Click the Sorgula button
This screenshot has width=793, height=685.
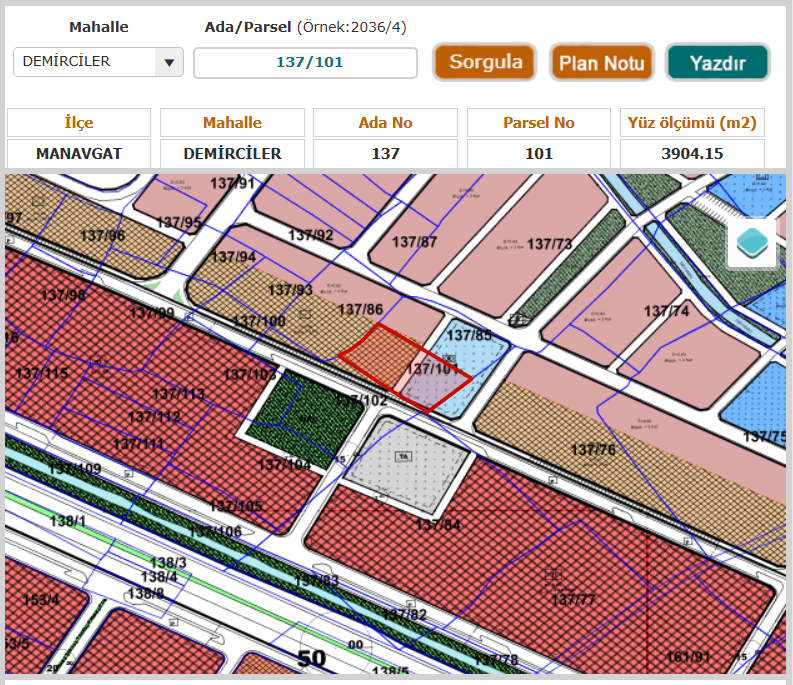tap(484, 62)
